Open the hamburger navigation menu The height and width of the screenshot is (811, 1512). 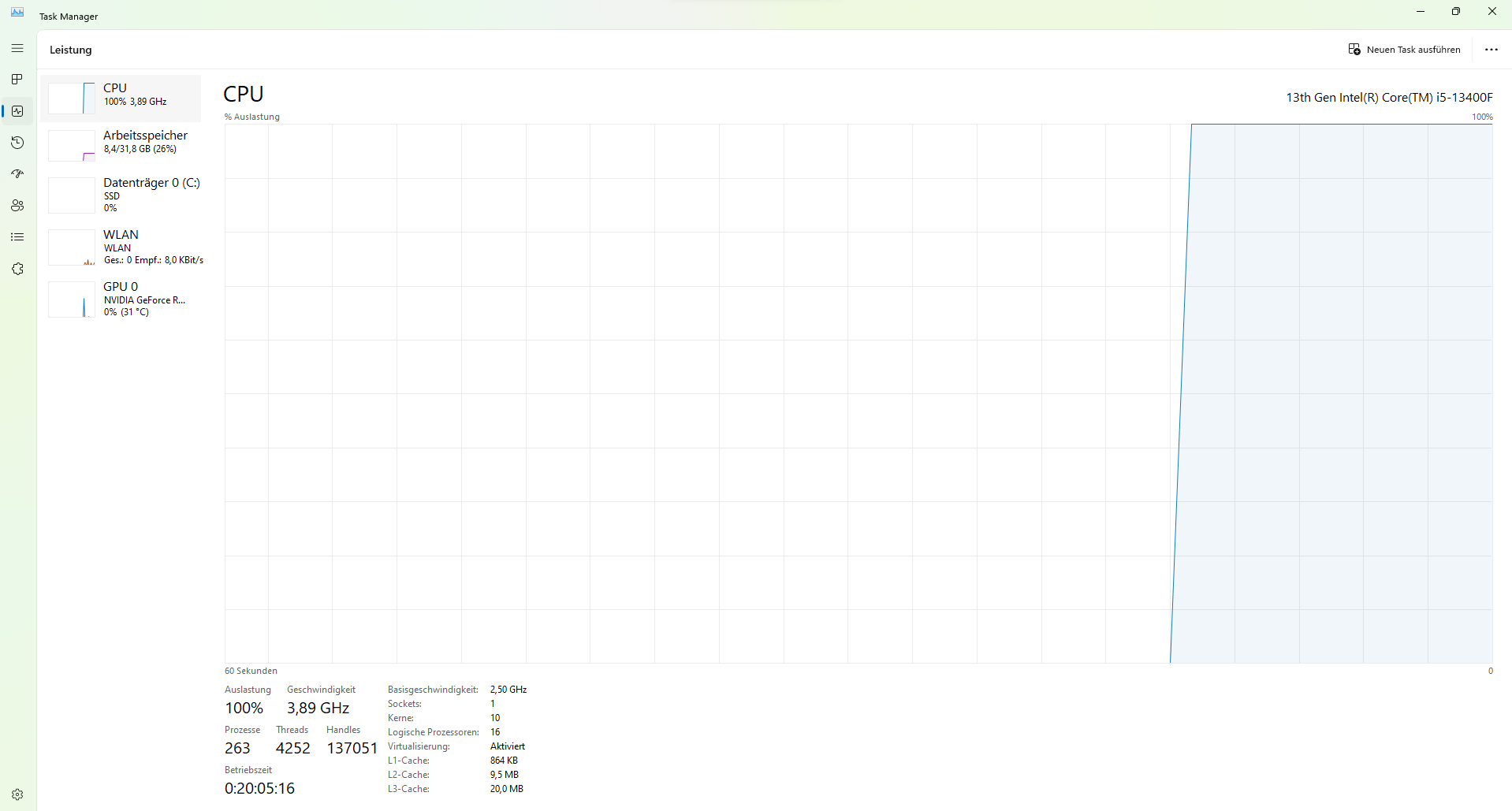(17, 49)
